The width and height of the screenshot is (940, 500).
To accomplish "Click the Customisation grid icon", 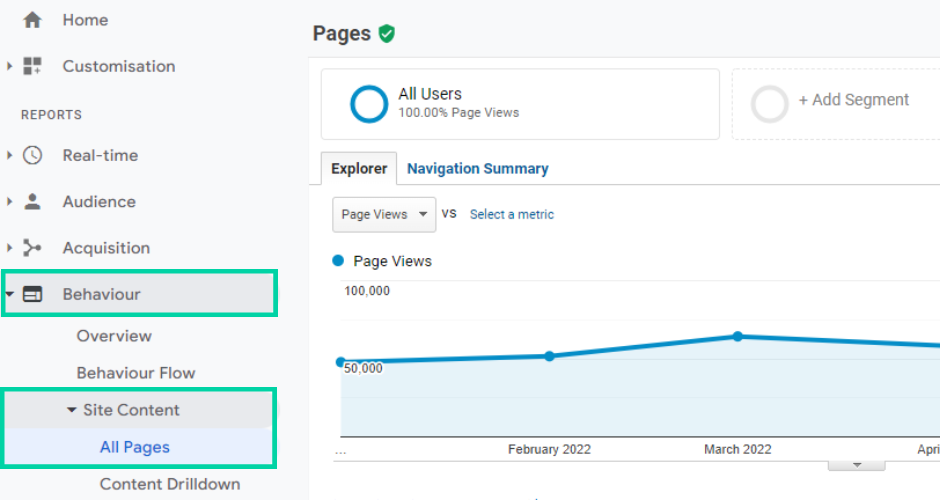I will click(32, 66).
